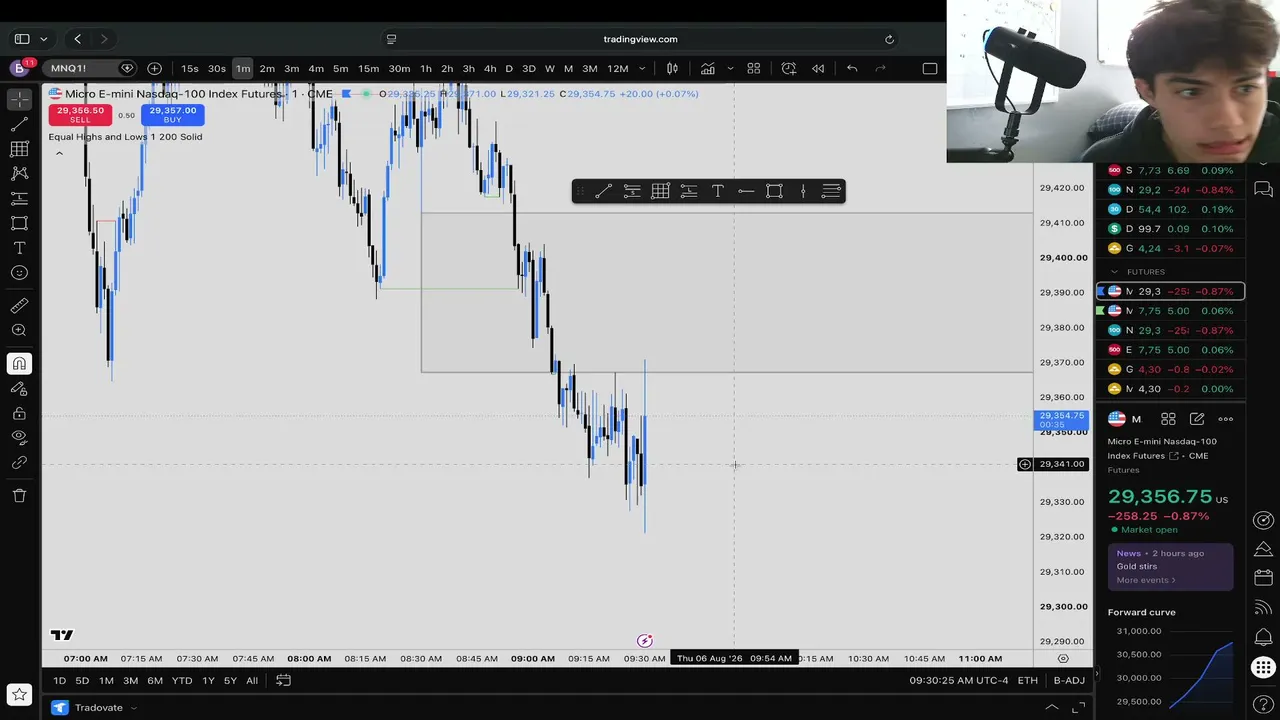Open the emoji and icons tool
This screenshot has height=720, width=1280.
coord(19,273)
